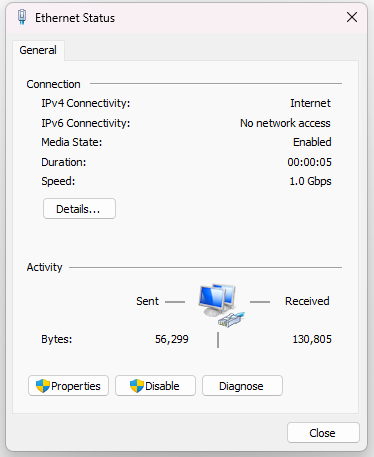Screen dimensions: 374x457
Task: Open adapter Properties
Action: [x=68, y=386]
